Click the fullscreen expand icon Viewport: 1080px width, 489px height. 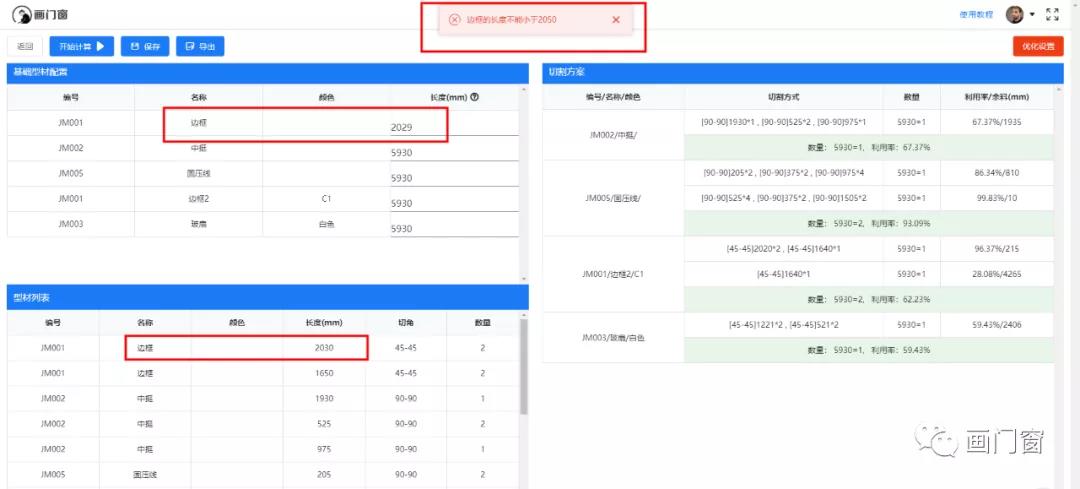coord(1052,14)
